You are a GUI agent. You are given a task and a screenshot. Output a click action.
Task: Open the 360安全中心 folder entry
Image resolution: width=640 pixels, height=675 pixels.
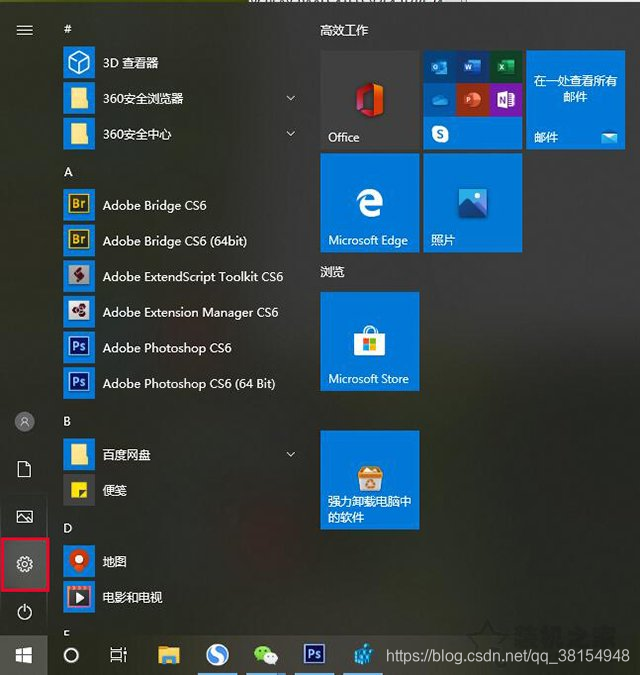click(x=181, y=134)
